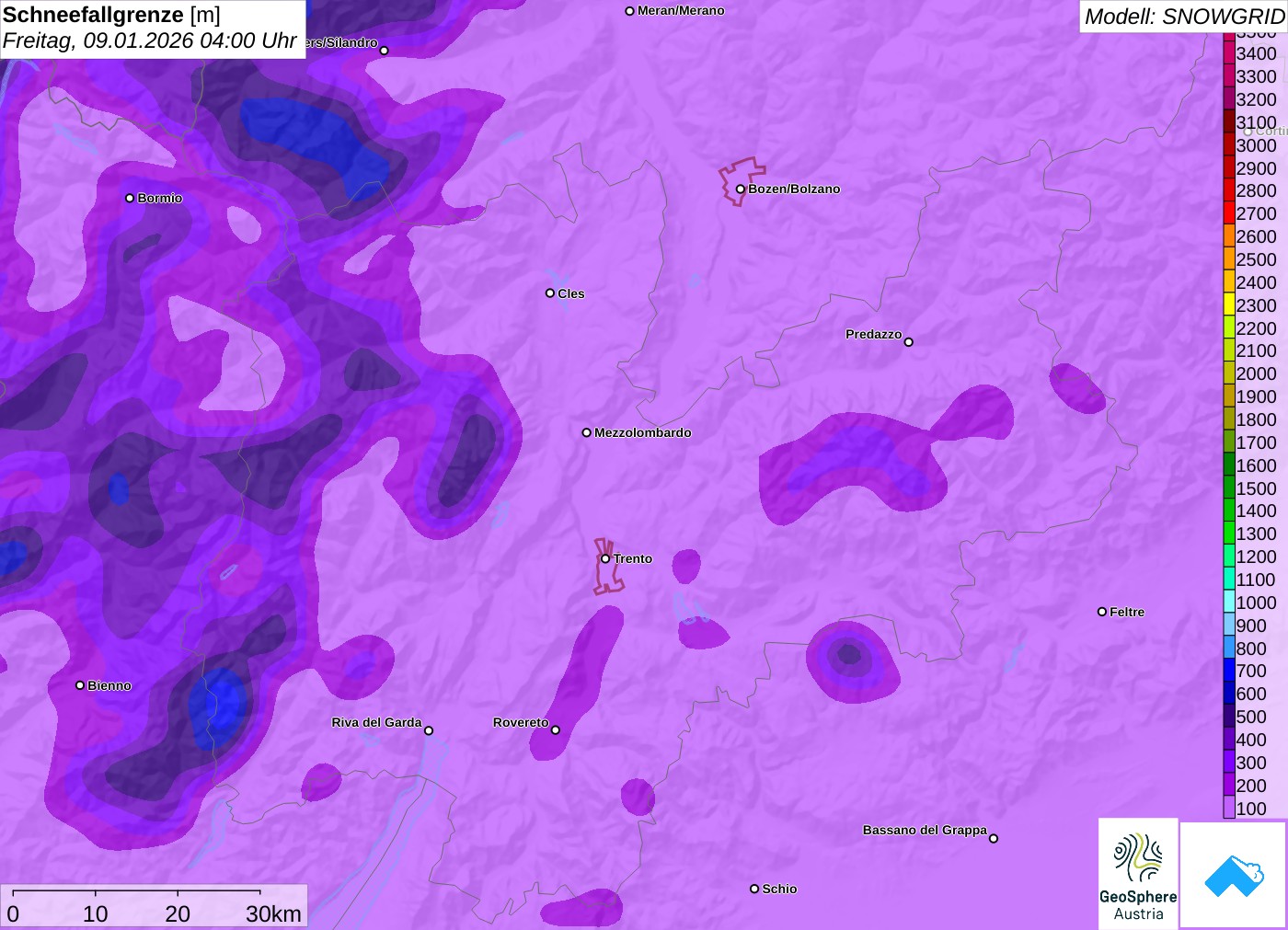Click the Bienno city marker
Viewport: 1288px width, 930px height.
pos(80,685)
